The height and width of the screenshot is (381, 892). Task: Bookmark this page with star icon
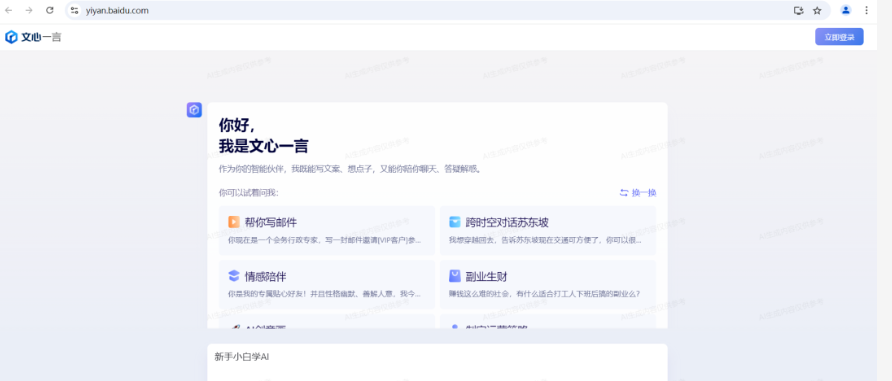[817, 10]
